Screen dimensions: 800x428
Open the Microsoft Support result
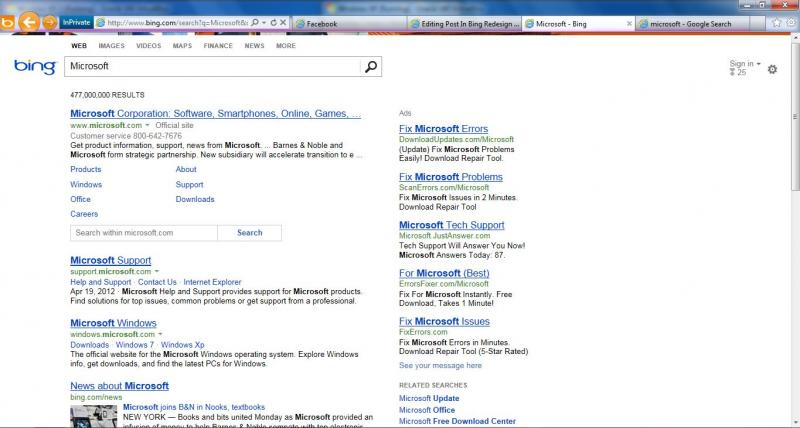[x=111, y=260]
